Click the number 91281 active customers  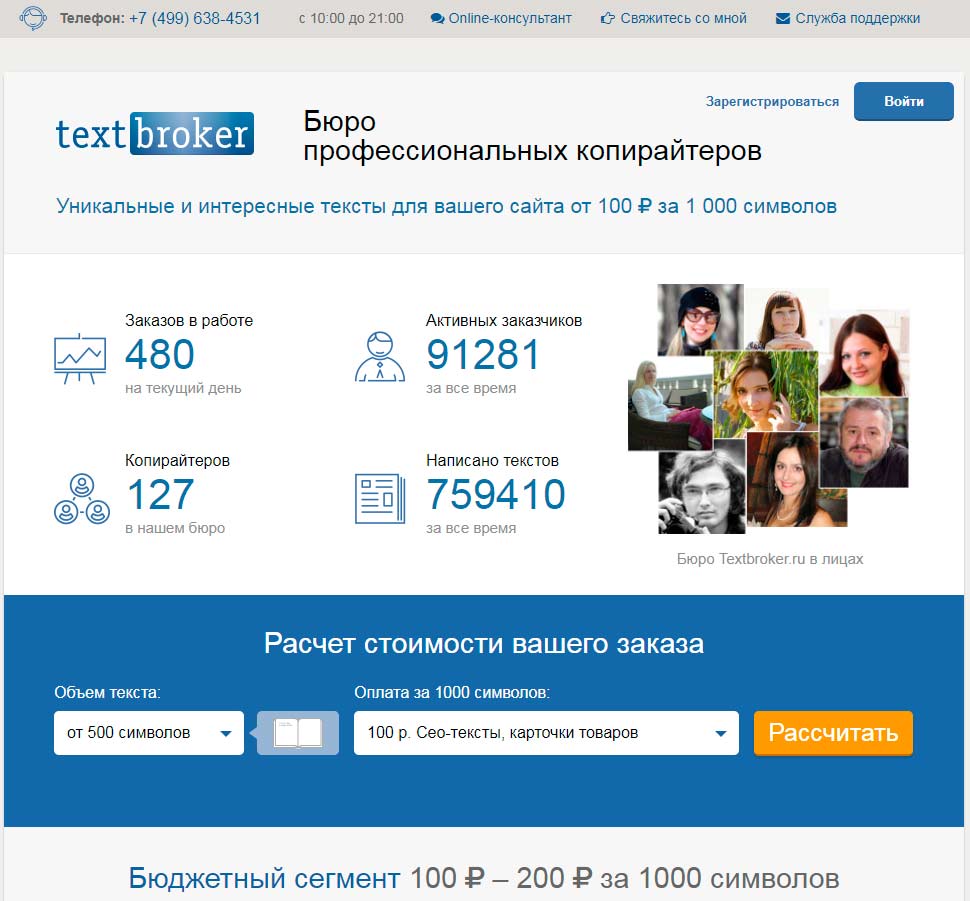[x=483, y=355]
